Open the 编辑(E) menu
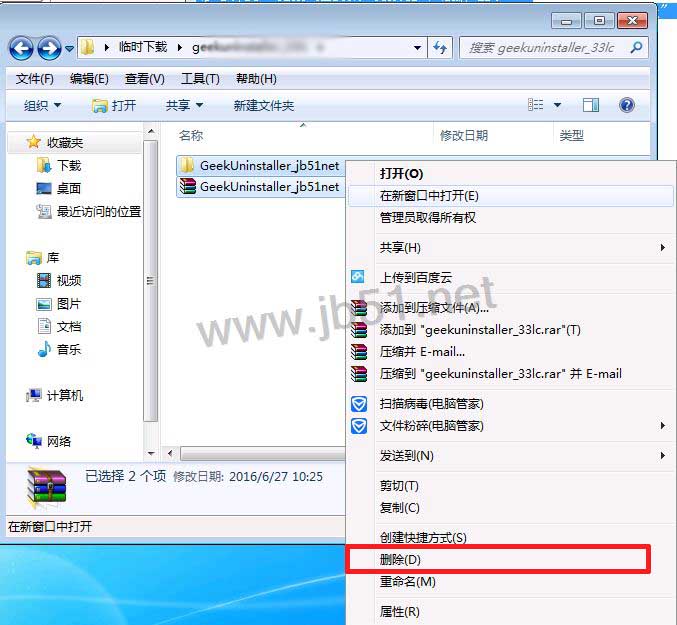Viewport: 677px width, 625px height. [x=89, y=79]
